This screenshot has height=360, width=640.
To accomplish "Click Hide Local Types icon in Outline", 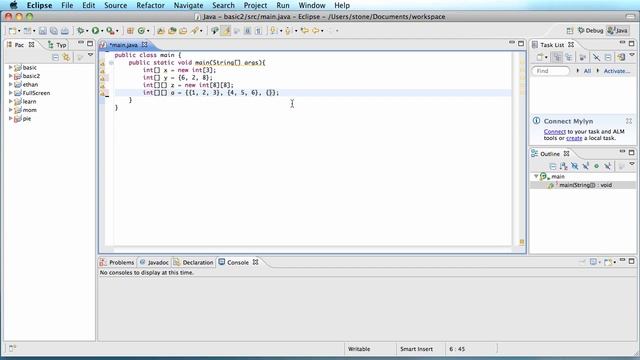I will pos(607,166).
